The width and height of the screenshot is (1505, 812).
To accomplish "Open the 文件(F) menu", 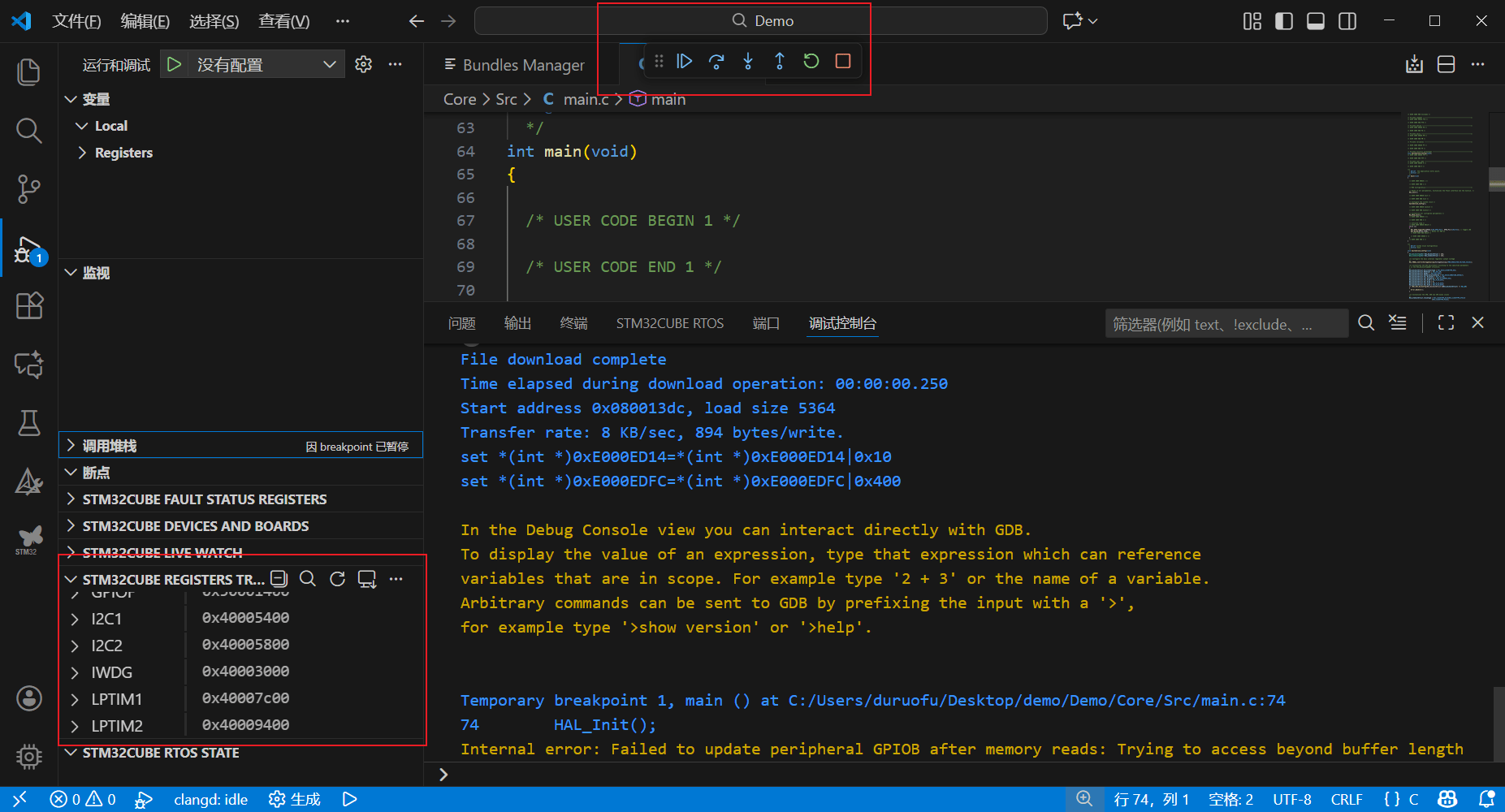I will 76,21.
